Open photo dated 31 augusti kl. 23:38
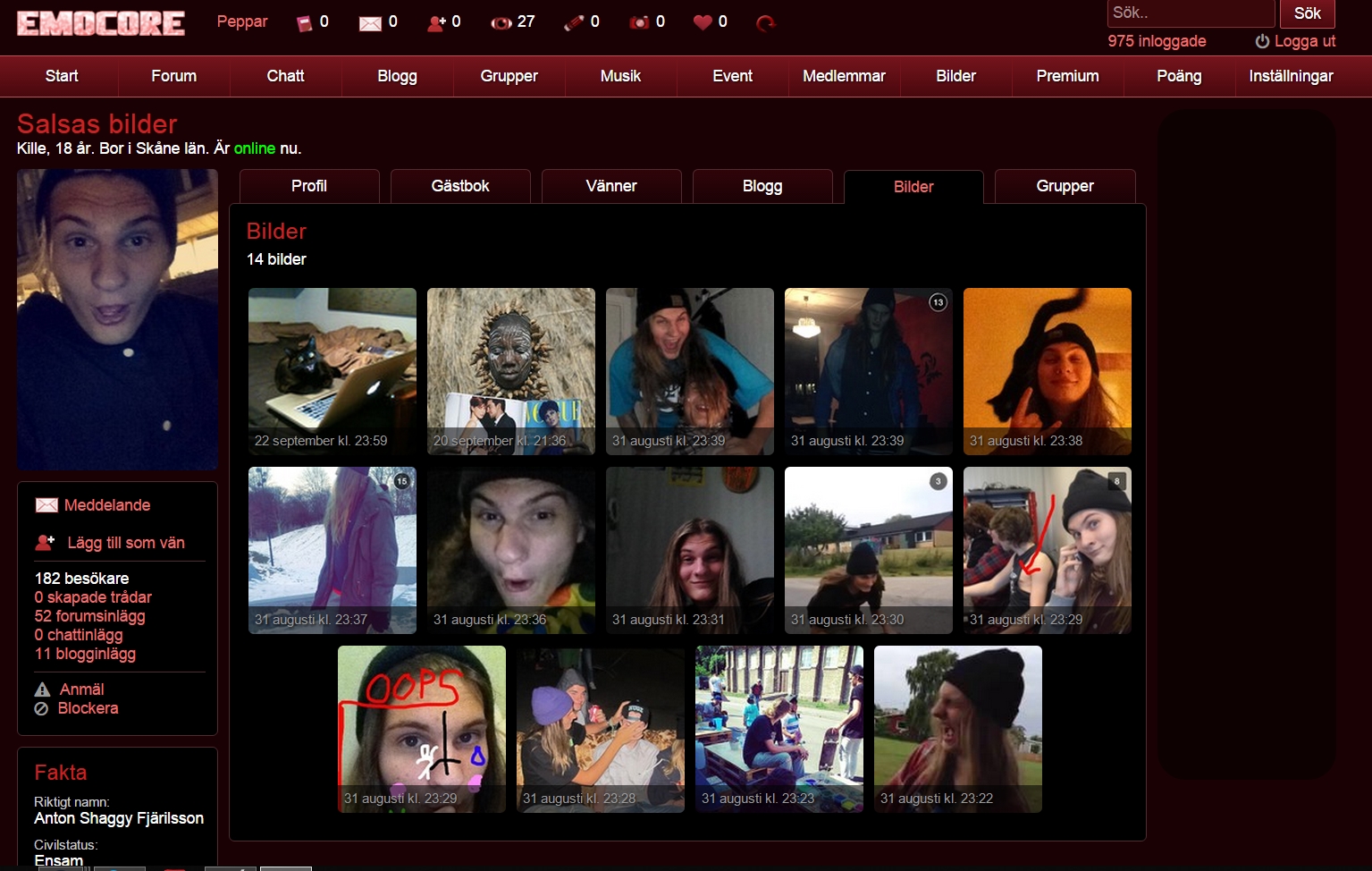This screenshot has height=871, width=1372. point(1048,371)
